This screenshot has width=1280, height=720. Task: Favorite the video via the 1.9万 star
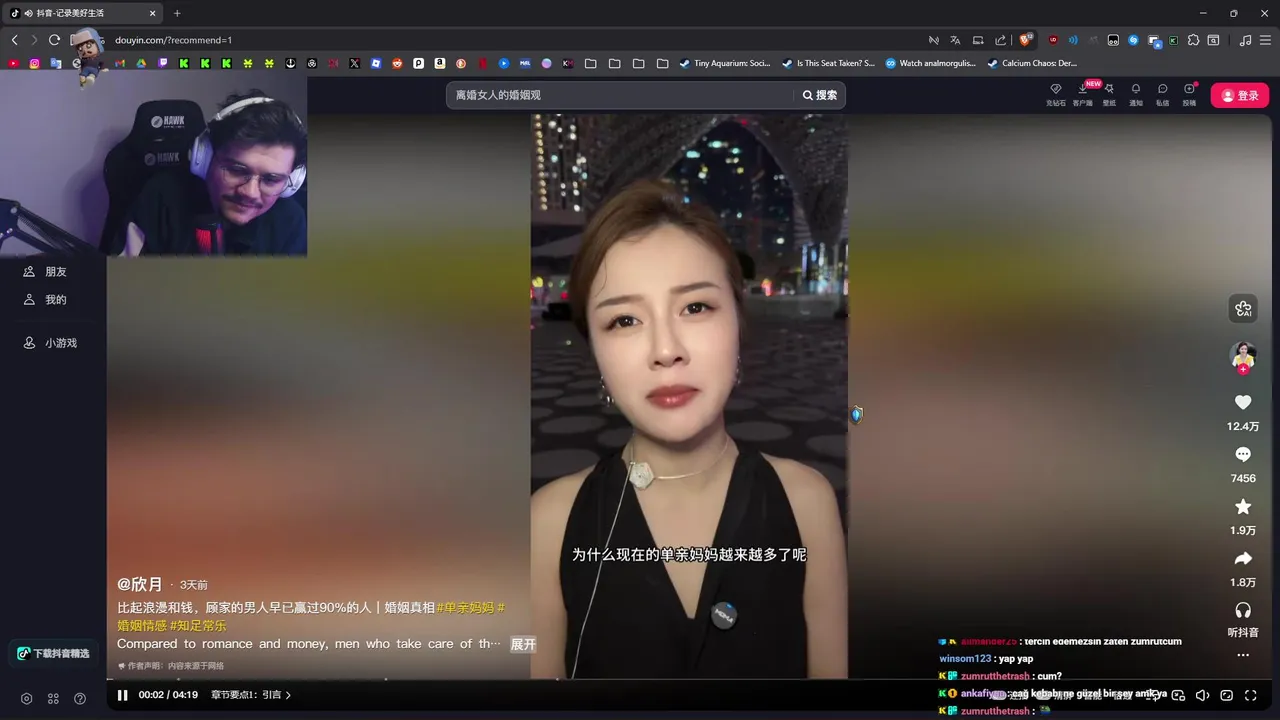pos(1243,506)
